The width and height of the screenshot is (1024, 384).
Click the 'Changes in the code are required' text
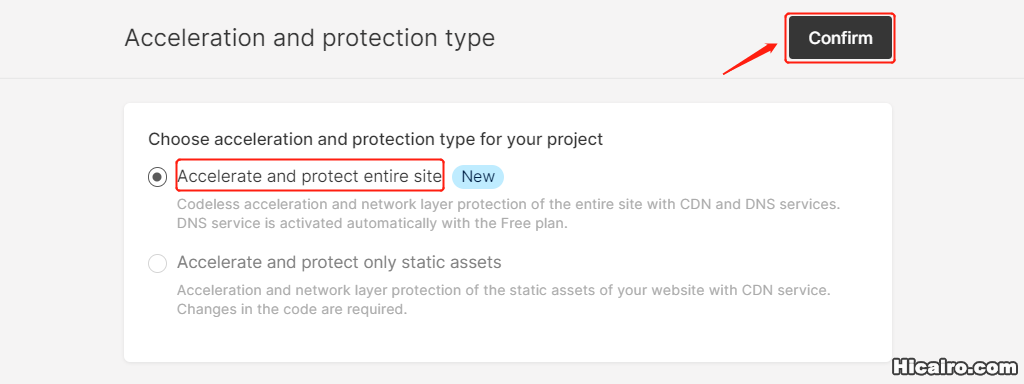click(x=292, y=309)
